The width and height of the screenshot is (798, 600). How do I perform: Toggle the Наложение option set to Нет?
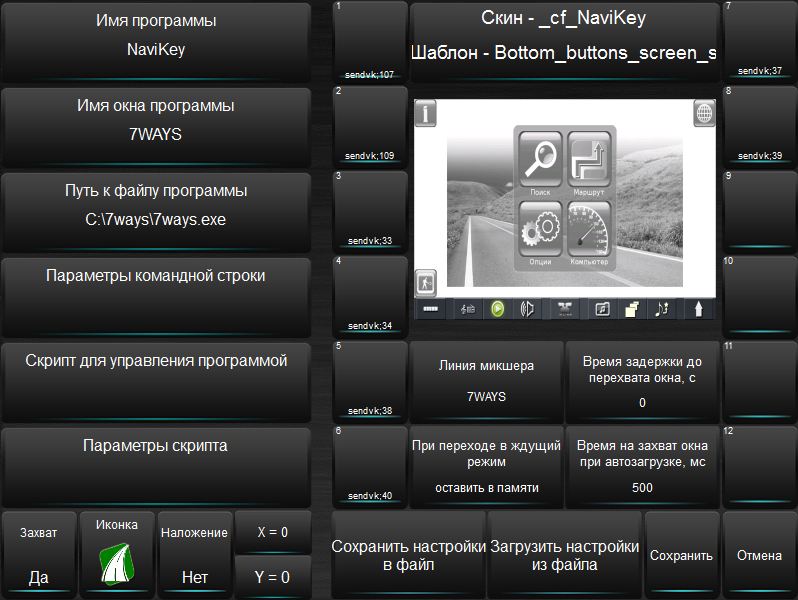195,555
